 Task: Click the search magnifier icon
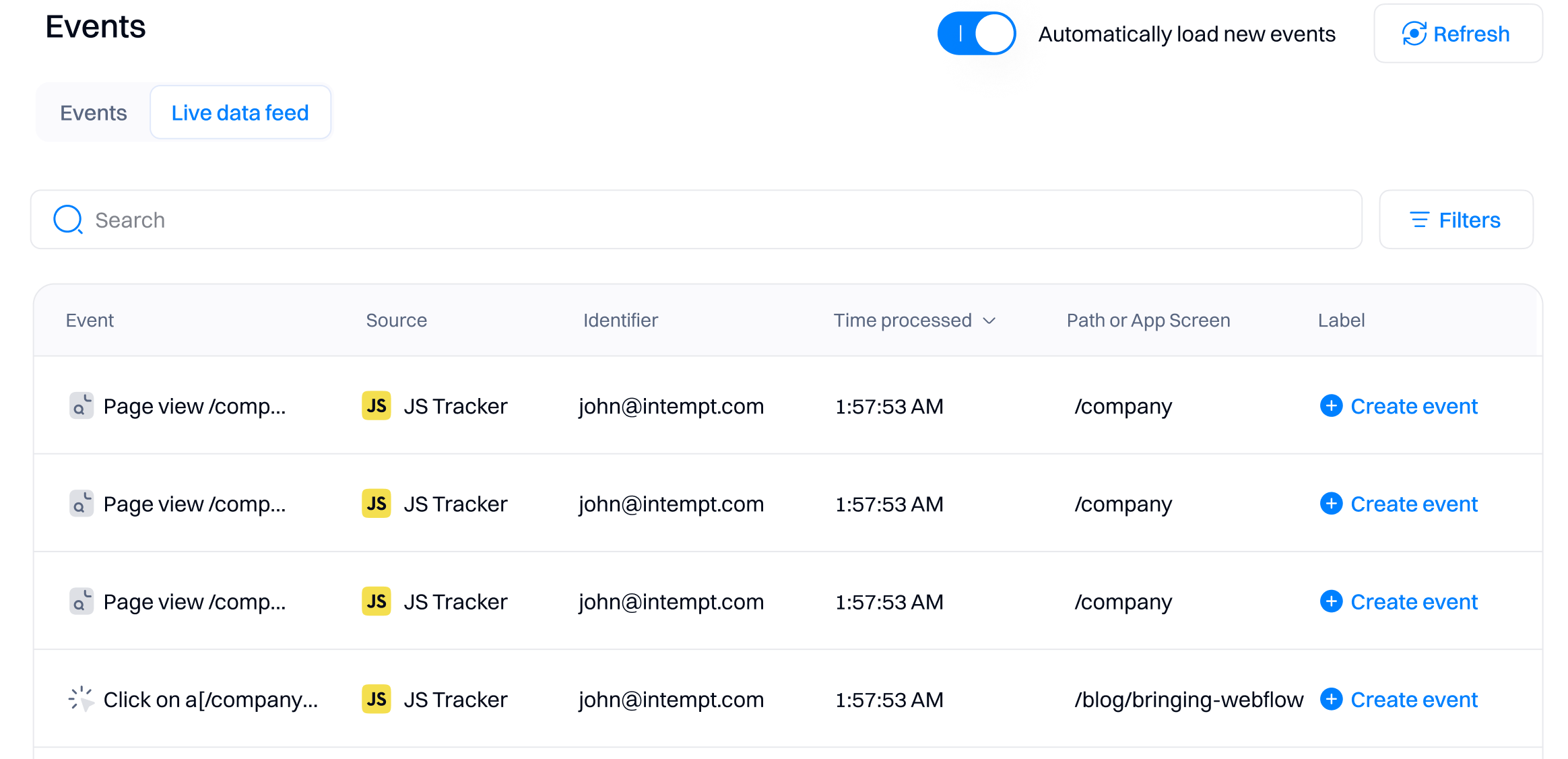click(67, 220)
